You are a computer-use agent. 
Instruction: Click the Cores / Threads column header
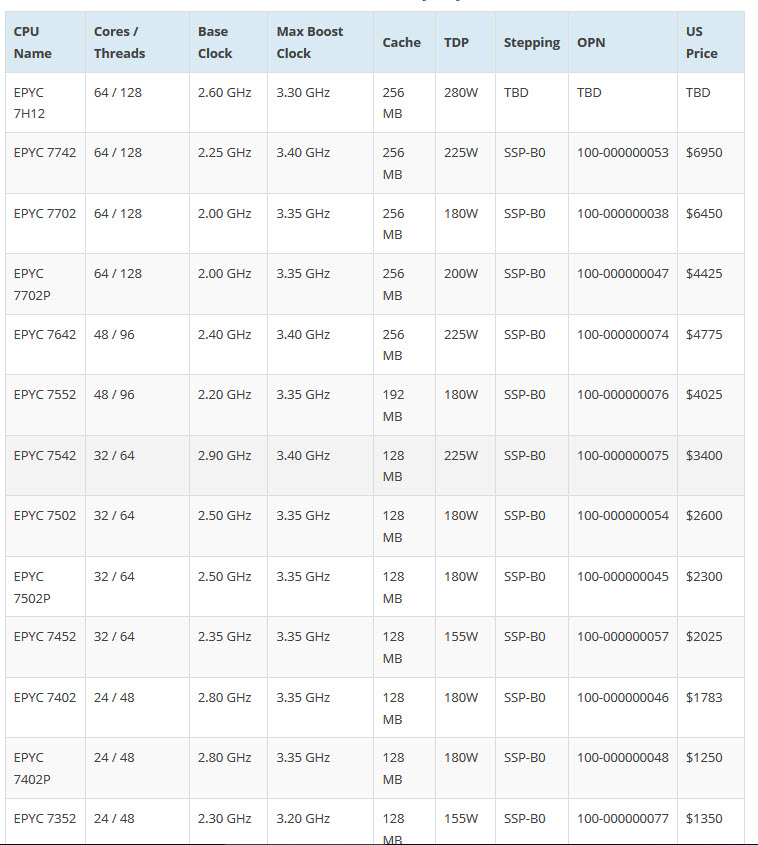pyautogui.click(x=137, y=43)
